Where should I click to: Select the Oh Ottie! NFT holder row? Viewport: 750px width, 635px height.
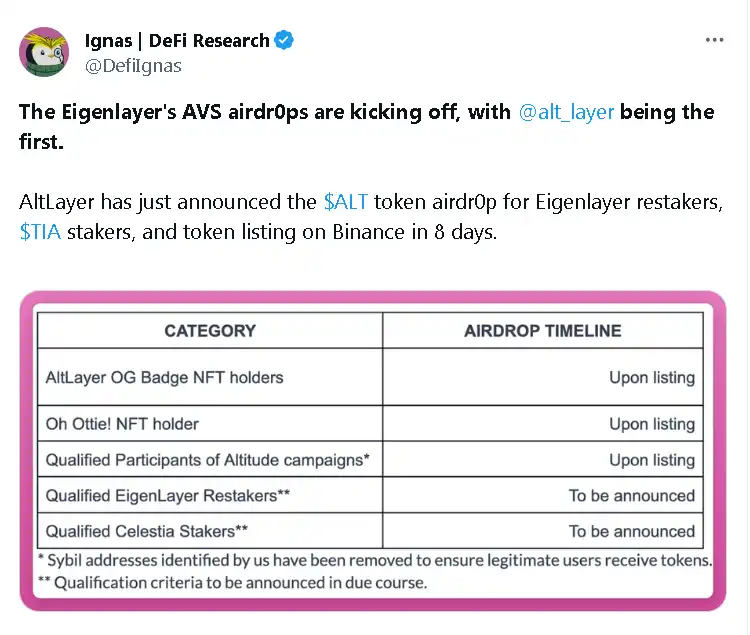122,424
